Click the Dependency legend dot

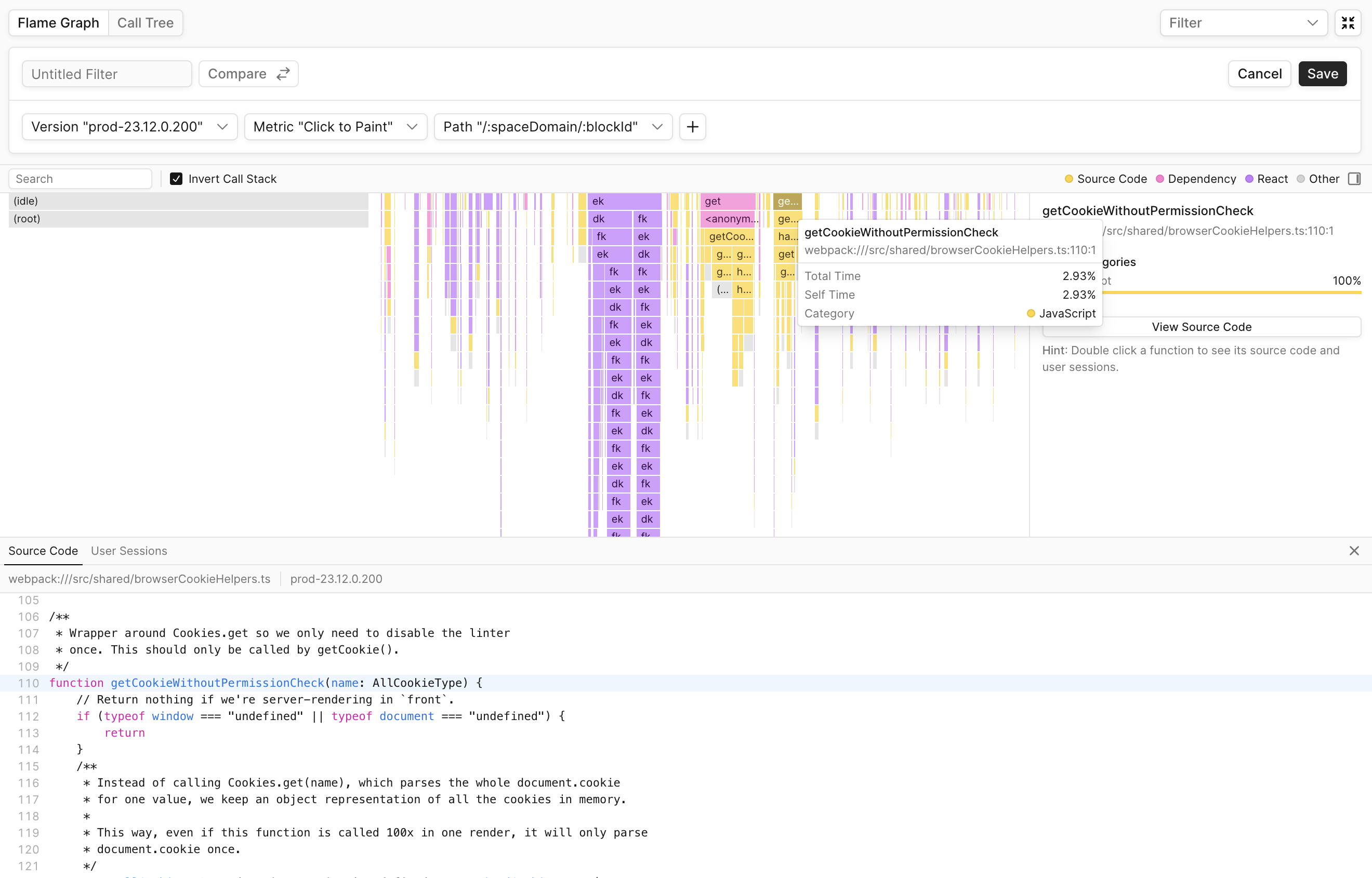(1159, 179)
